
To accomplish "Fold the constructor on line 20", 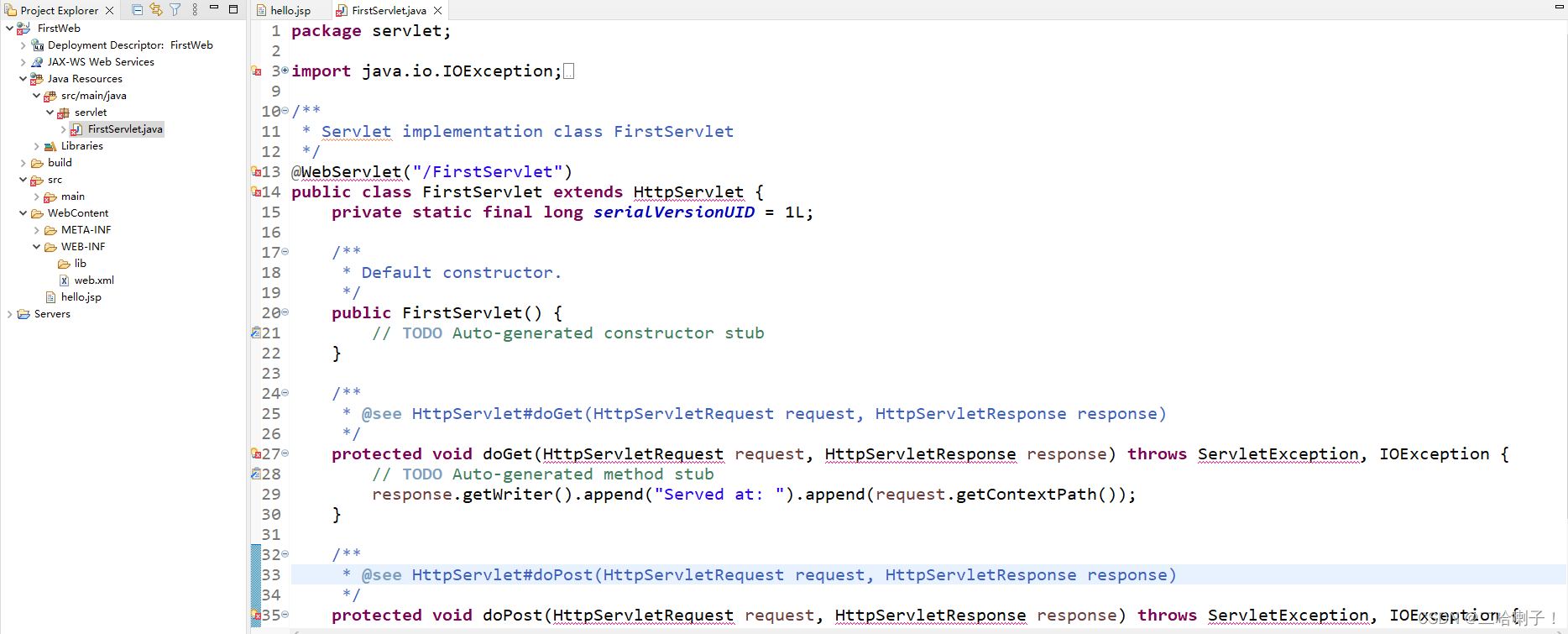I will point(285,312).
